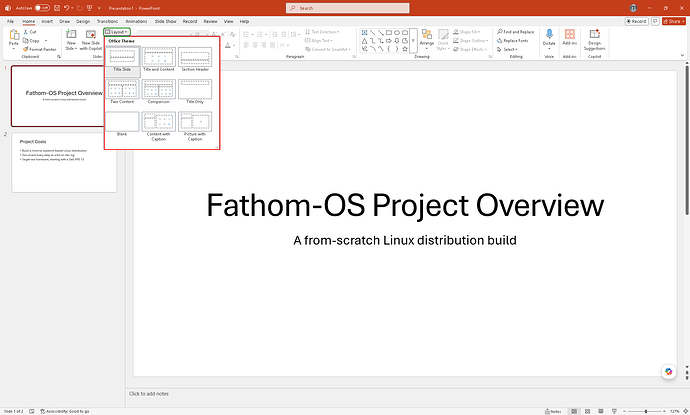Expand the shapes gallery More arrow
Screen dimensions: 690x415
[413, 40]
